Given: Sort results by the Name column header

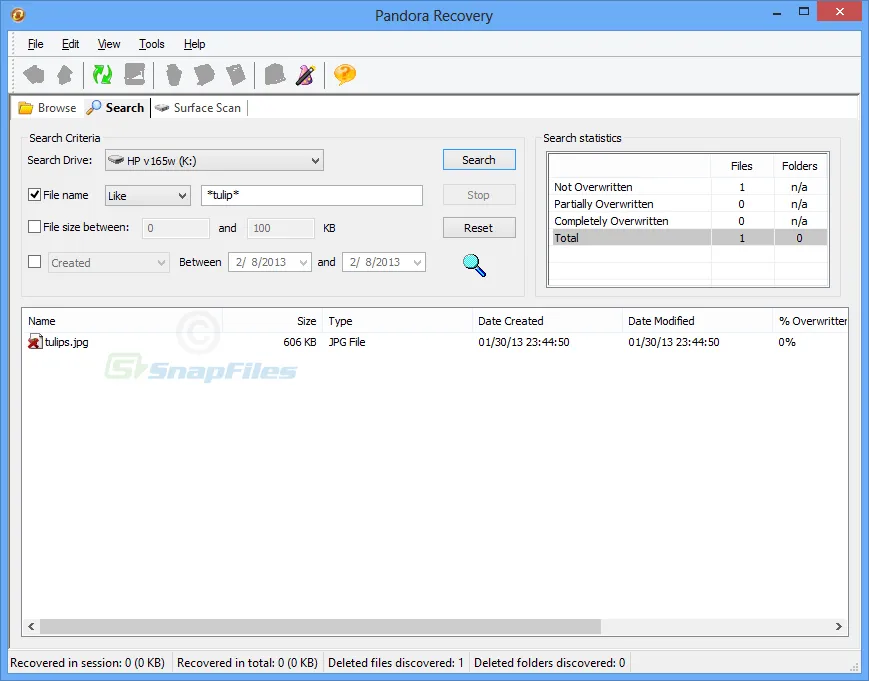Looking at the screenshot, I should point(122,321).
